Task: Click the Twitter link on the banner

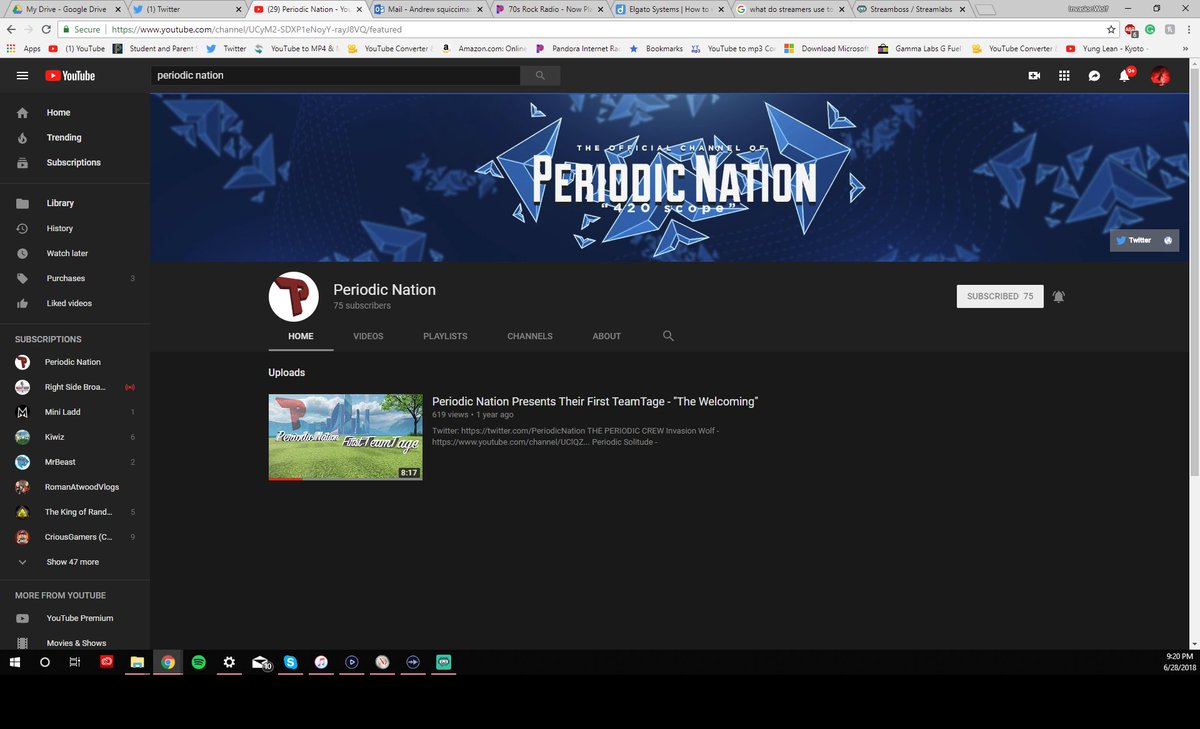Action: pyautogui.click(x=1134, y=240)
